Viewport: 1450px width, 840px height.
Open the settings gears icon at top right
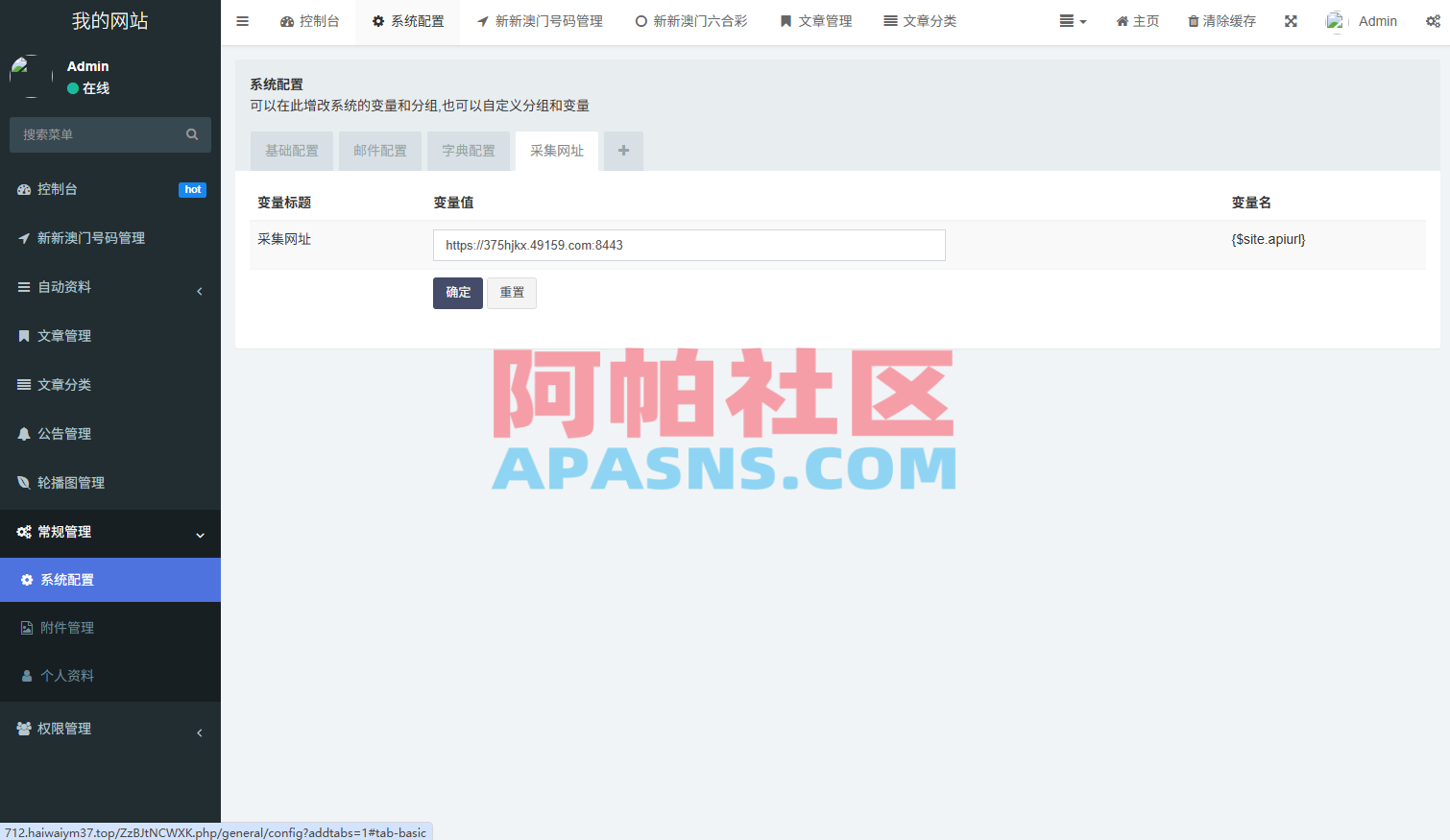pos(1433,21)
